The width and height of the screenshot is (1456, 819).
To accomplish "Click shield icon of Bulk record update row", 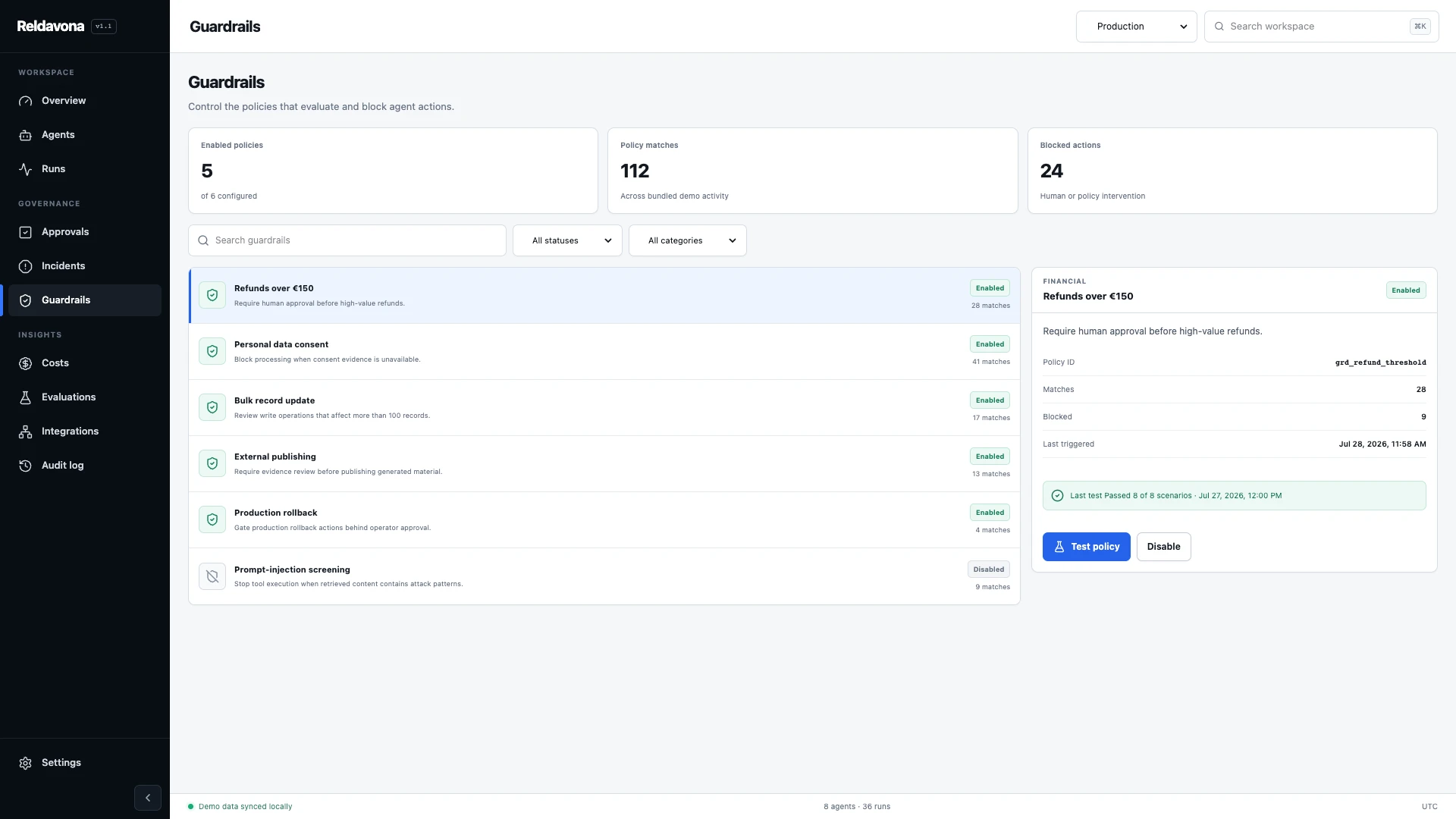I will click(212, 407).
